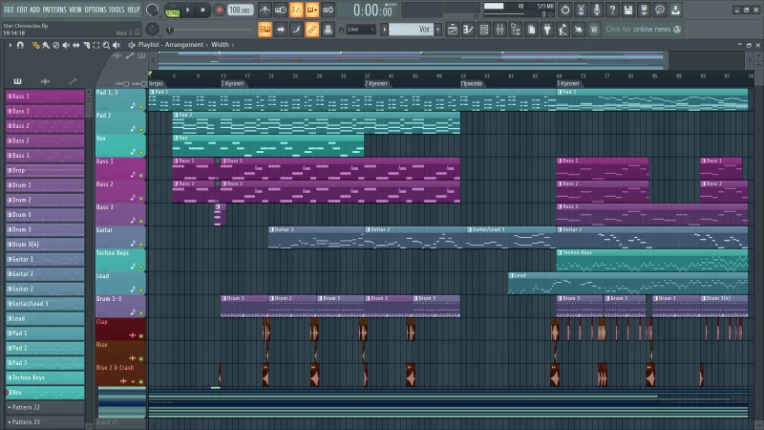The image size is (764, 430).
Task: Toggle the metronome icon
Action: [265, 10]
